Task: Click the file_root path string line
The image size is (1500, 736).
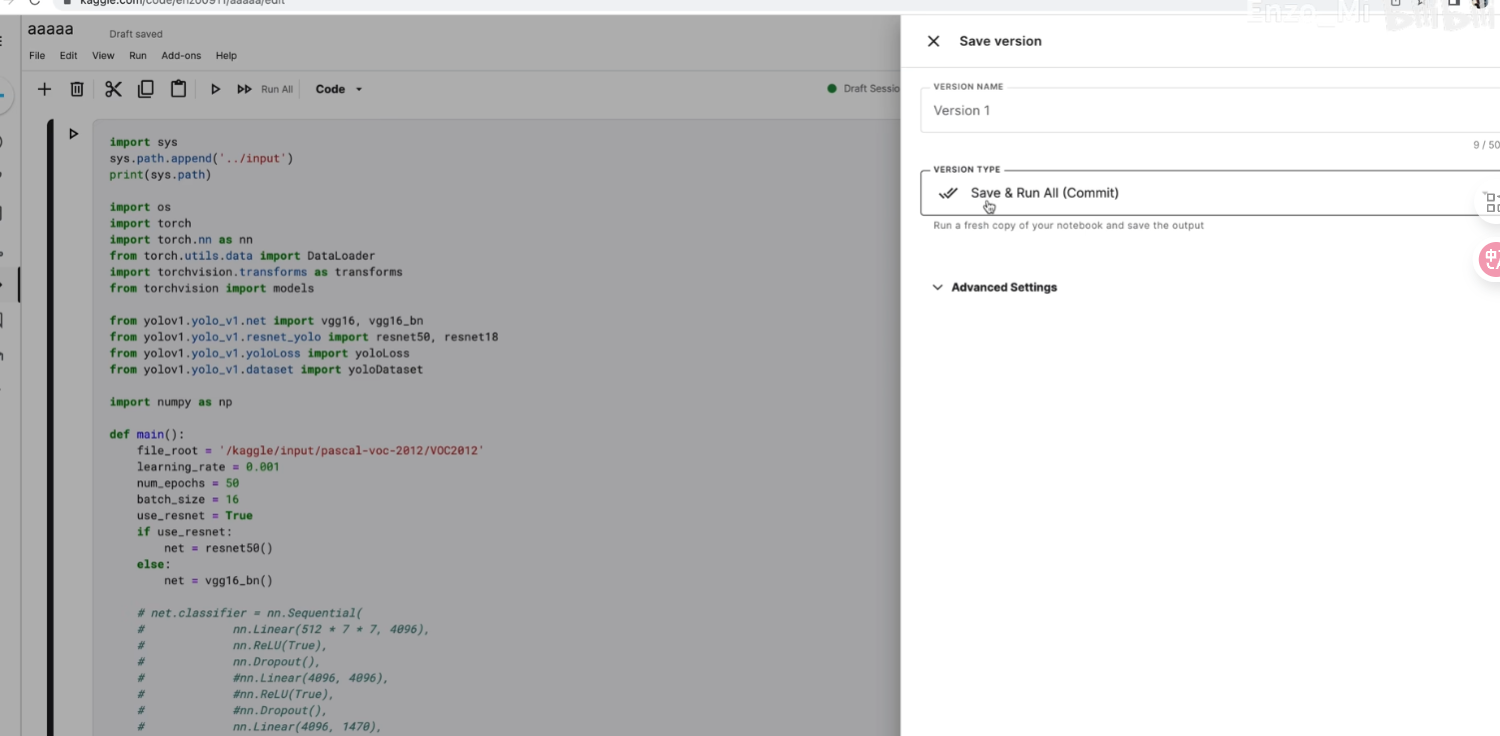Action: (310, 451)
